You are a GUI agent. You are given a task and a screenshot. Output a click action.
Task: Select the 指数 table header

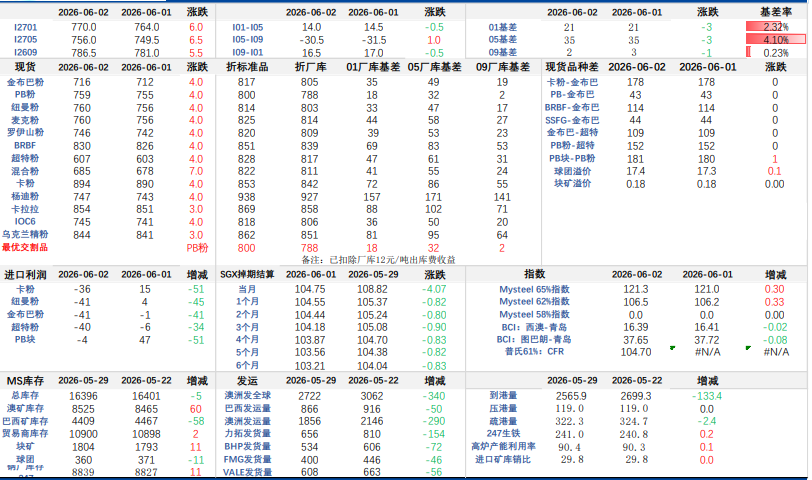[x=534, y=274]
